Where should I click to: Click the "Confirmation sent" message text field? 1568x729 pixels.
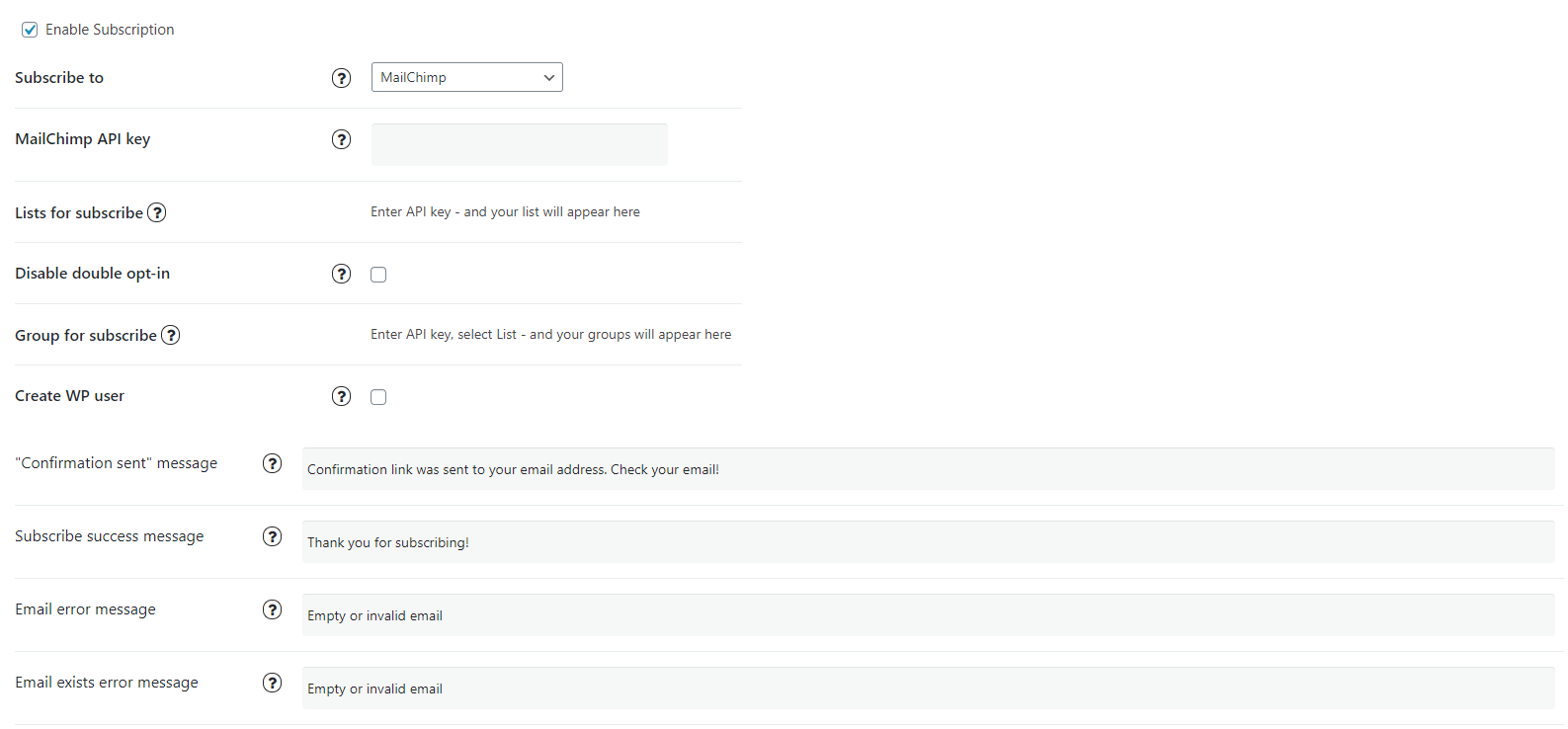928,469
